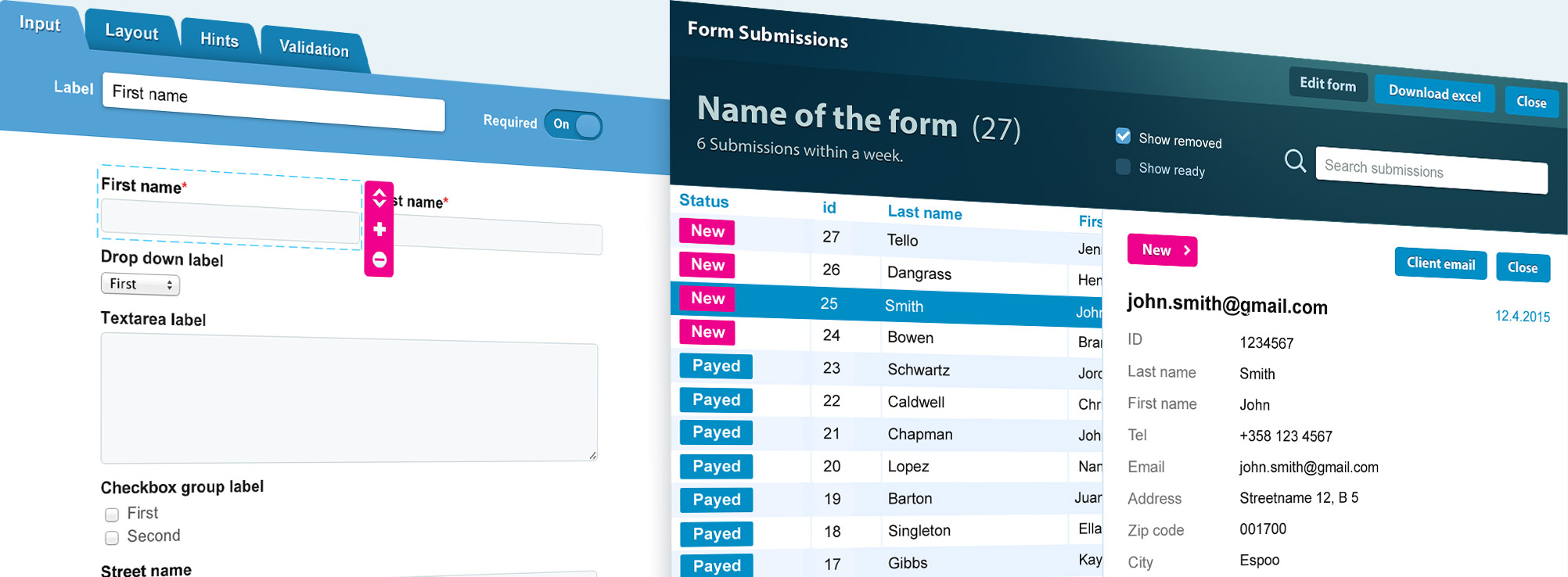Click the Payed status badge for id 23
Viewport: 1568px width, 577px height.
pos(716,366)
